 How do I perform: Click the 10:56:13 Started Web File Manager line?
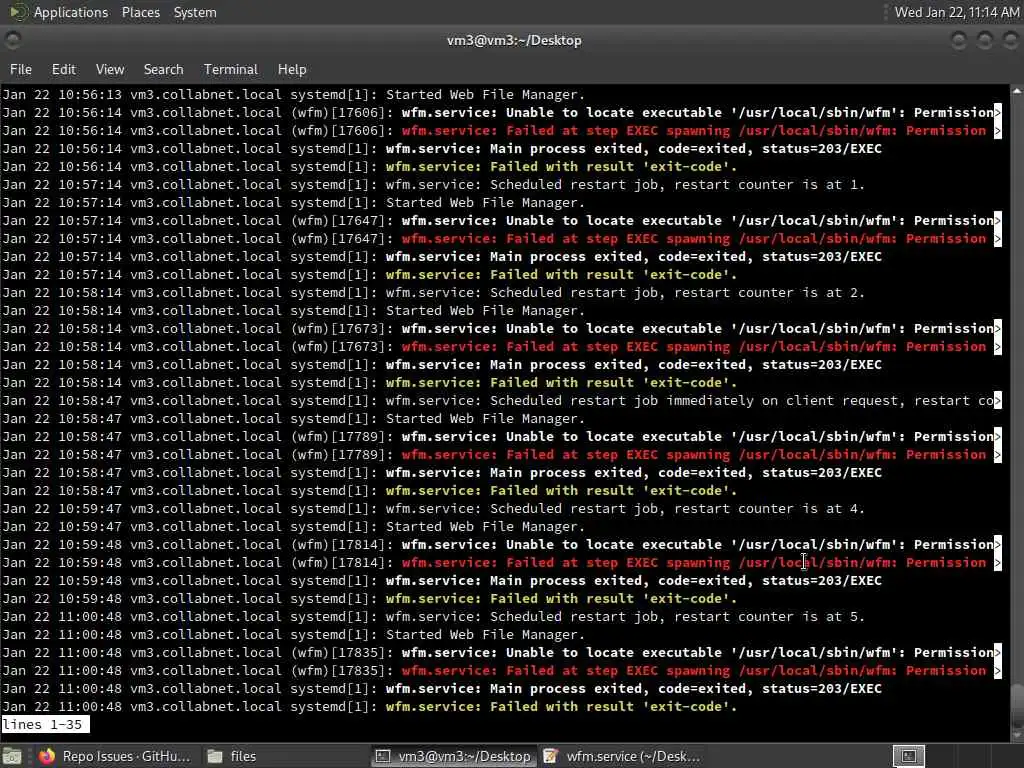pos(293,95)
